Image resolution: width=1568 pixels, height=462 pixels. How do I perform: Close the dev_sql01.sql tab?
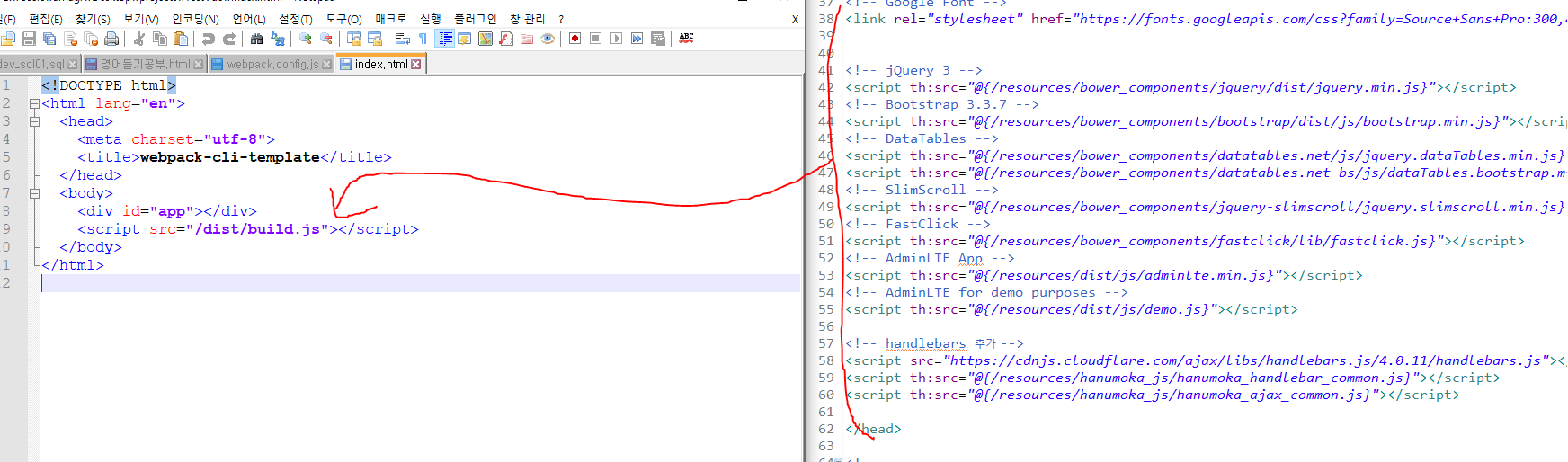click(73, 65)
